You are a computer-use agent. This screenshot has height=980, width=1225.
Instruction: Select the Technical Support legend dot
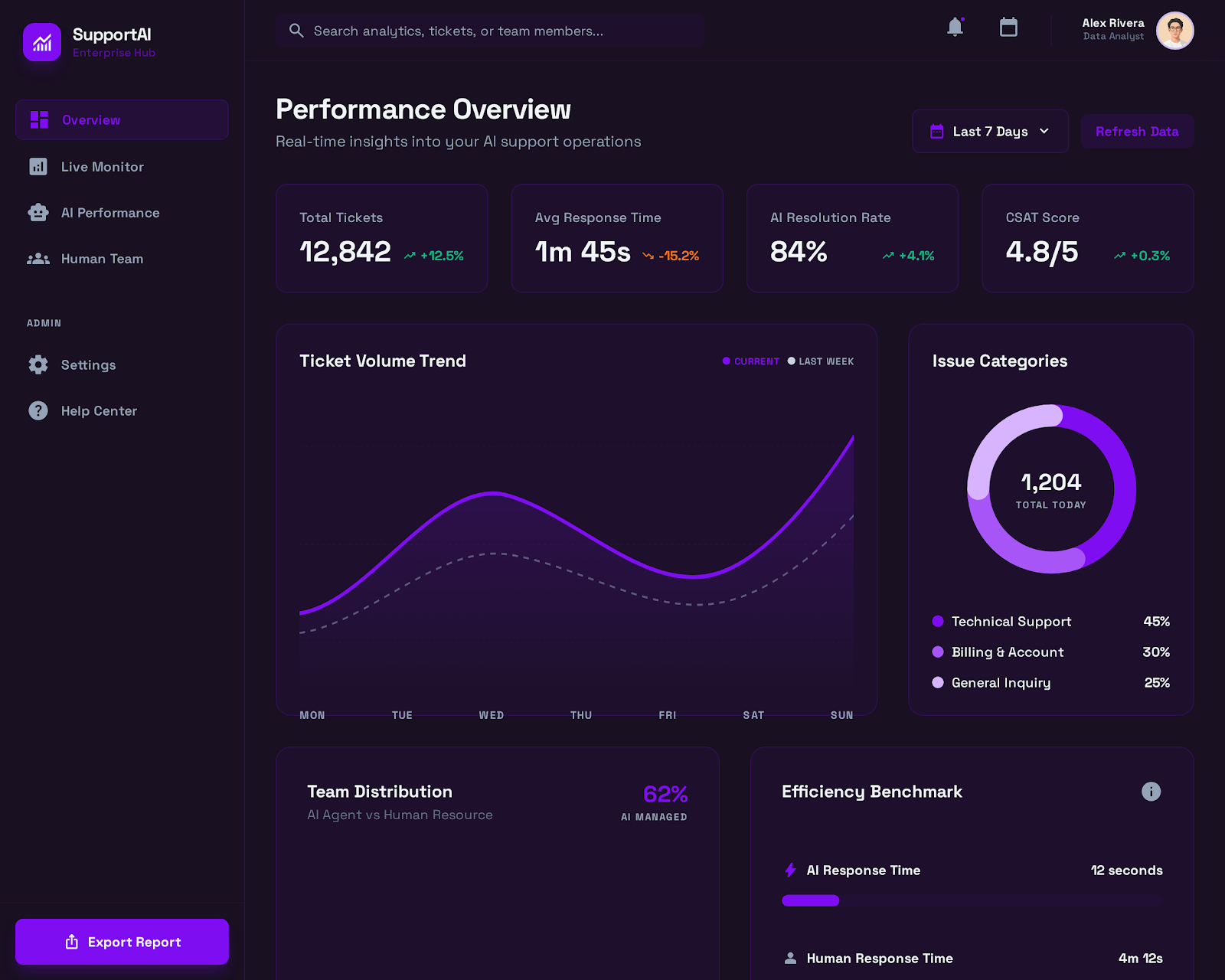pyautogui.click(x=937, y=621)
